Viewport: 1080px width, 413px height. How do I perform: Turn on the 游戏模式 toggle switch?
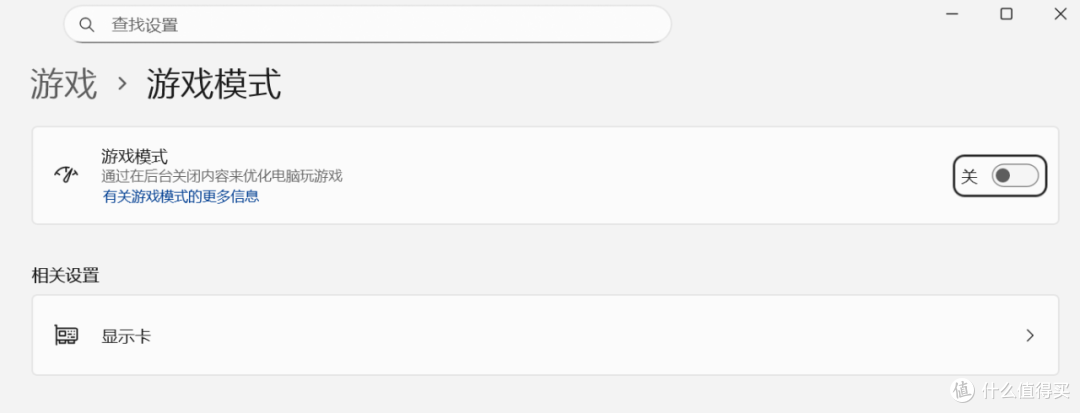pos(1015,176)
